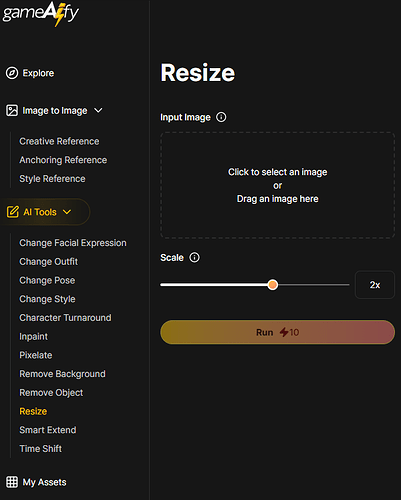Open the Creative Reference tool
401x500 pixels.
(59, 141)
